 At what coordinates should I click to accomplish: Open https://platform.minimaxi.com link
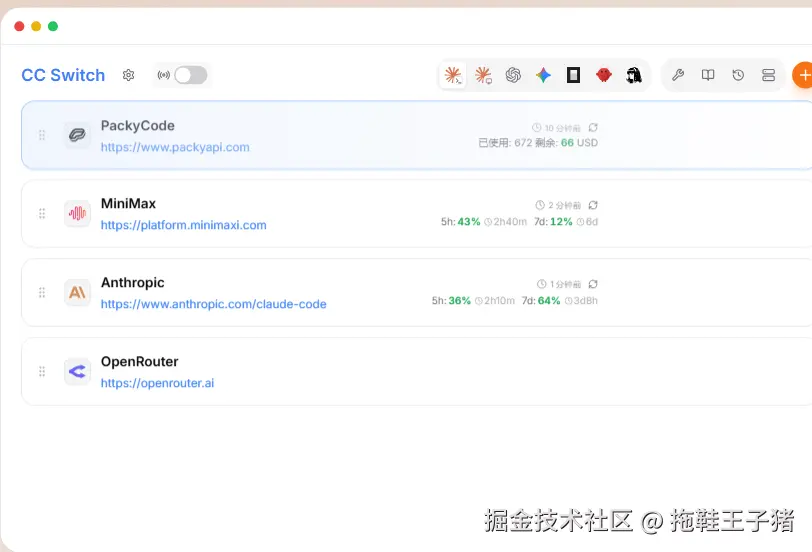pos(183,225)
